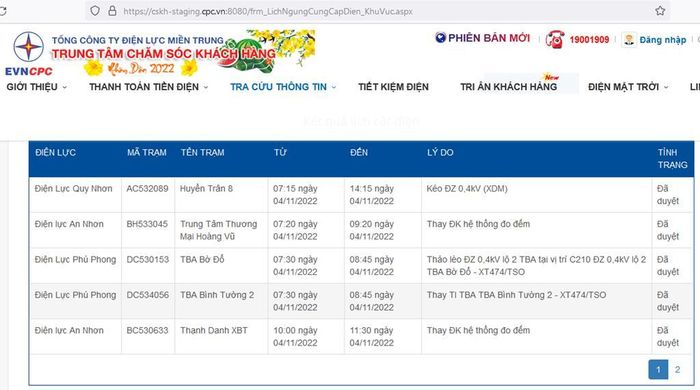
Task: Select the 09:20 ngày 04/11/2022 end time
Action: pyautogui.click(x=371, y=230)
